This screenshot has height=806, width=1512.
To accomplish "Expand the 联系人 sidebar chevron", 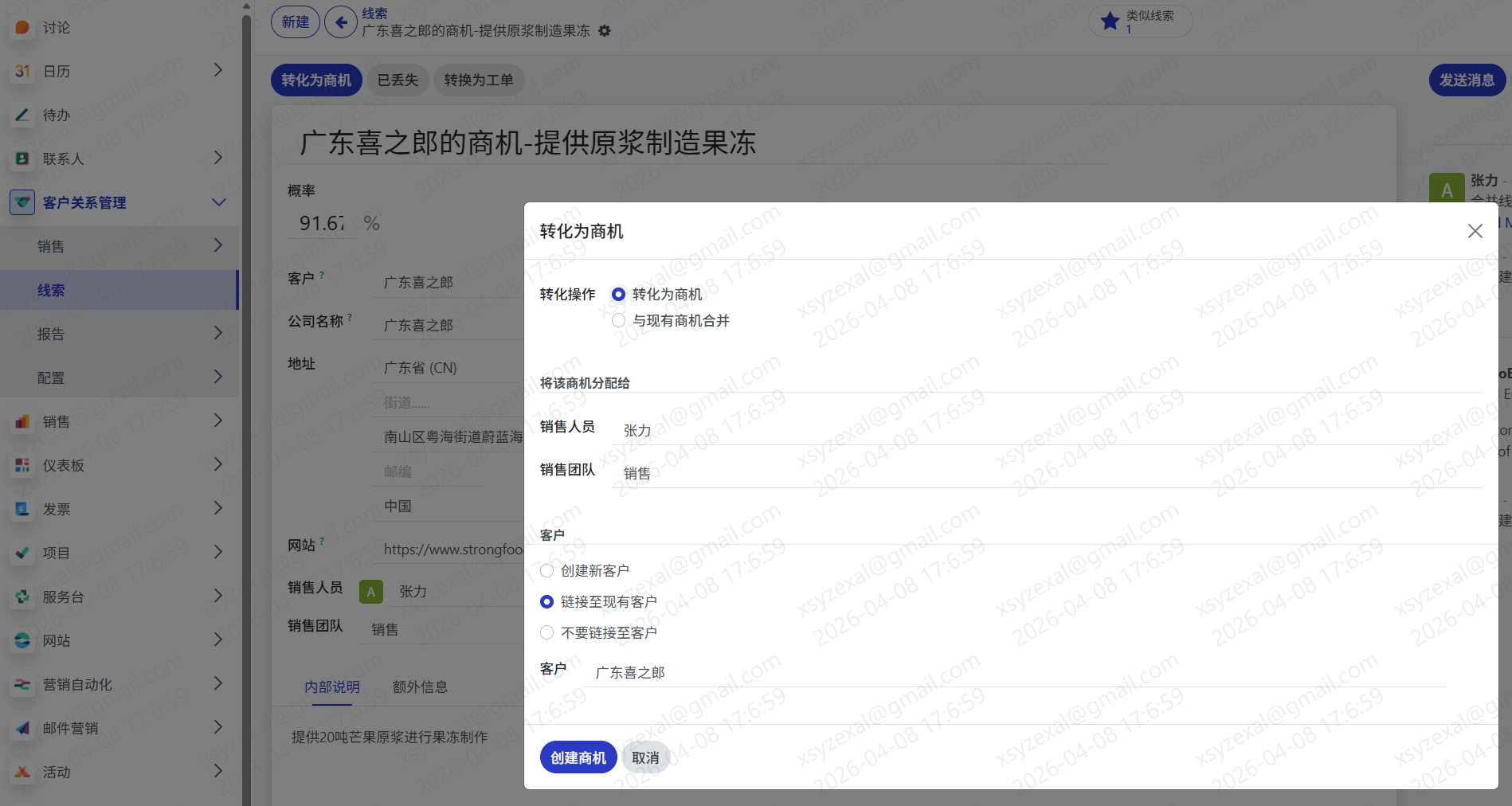I will [218, 158].
